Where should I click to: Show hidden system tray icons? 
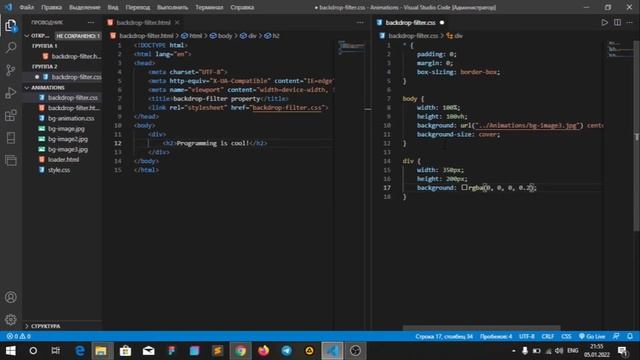coord(513,351)
